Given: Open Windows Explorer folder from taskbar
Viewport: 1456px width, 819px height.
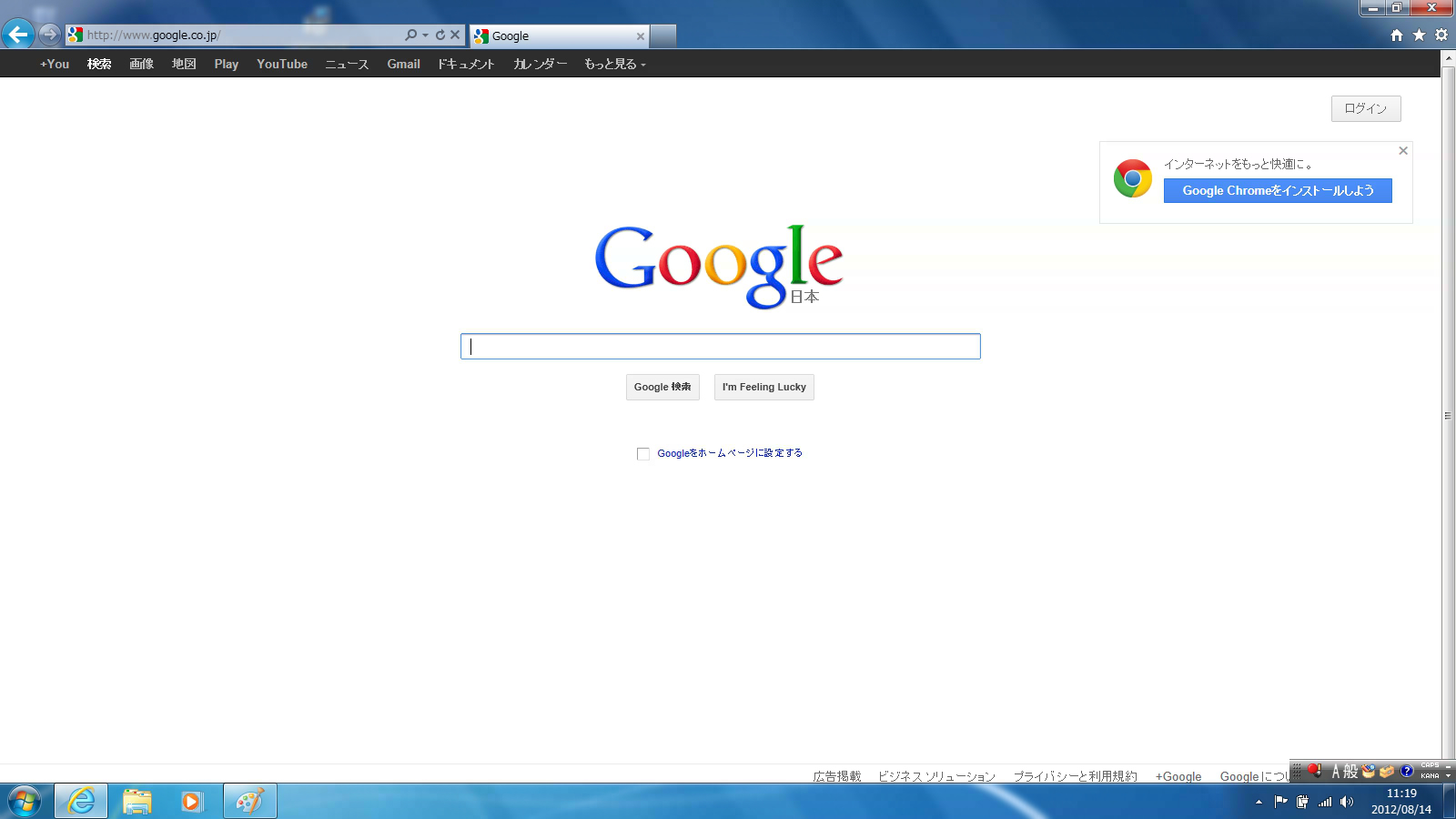Looking at the screenshot, I should [137, 802].
